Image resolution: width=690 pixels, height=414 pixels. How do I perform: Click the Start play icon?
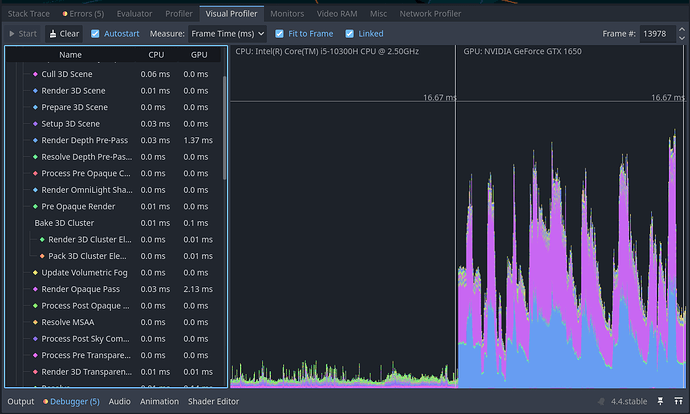click(12, 33)
